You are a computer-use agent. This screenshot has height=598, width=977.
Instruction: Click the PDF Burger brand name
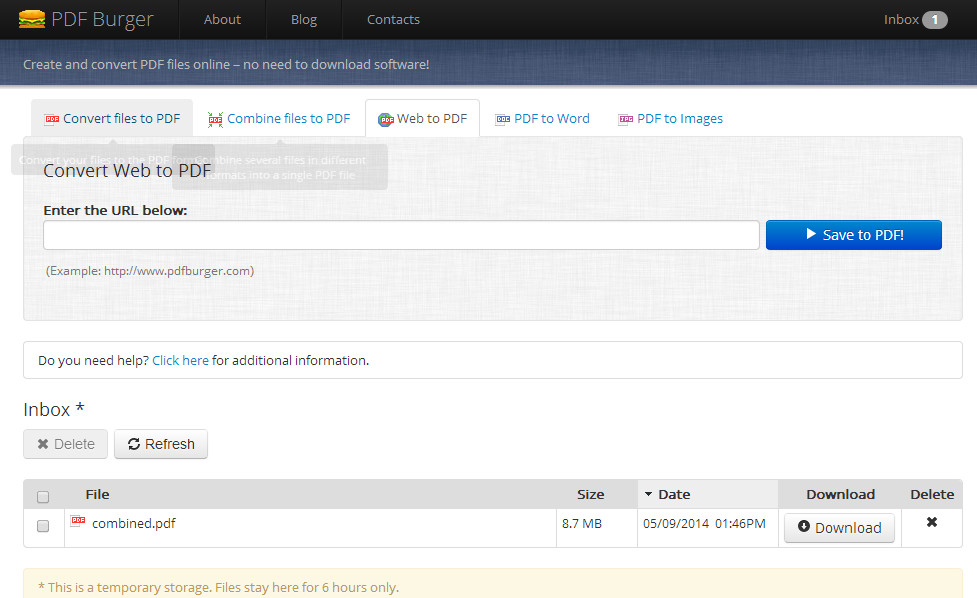coord(102,19)
